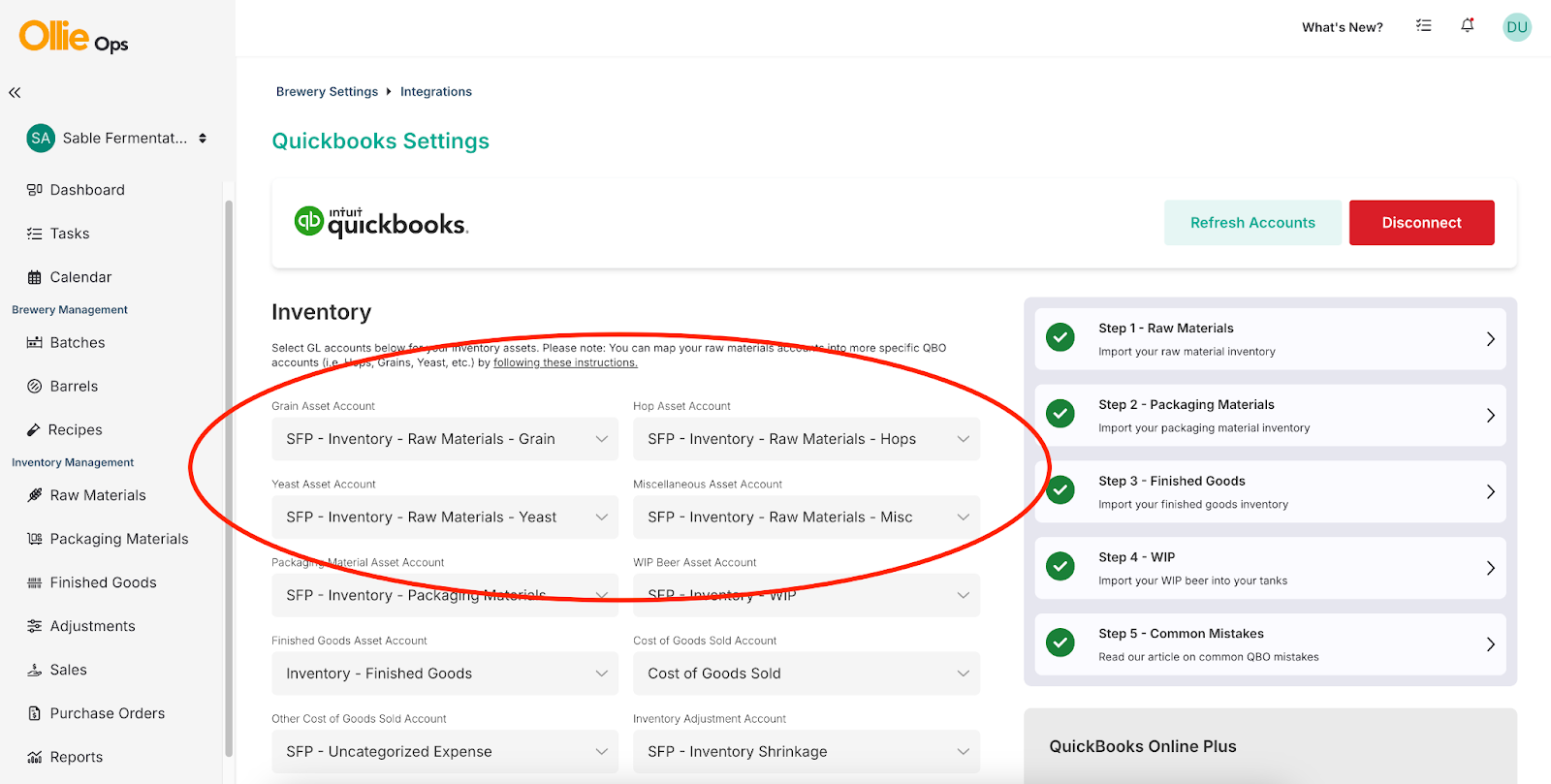Click the Finished Goods icon
Viewport: 1551px width, 784px height.
(35, 582)
